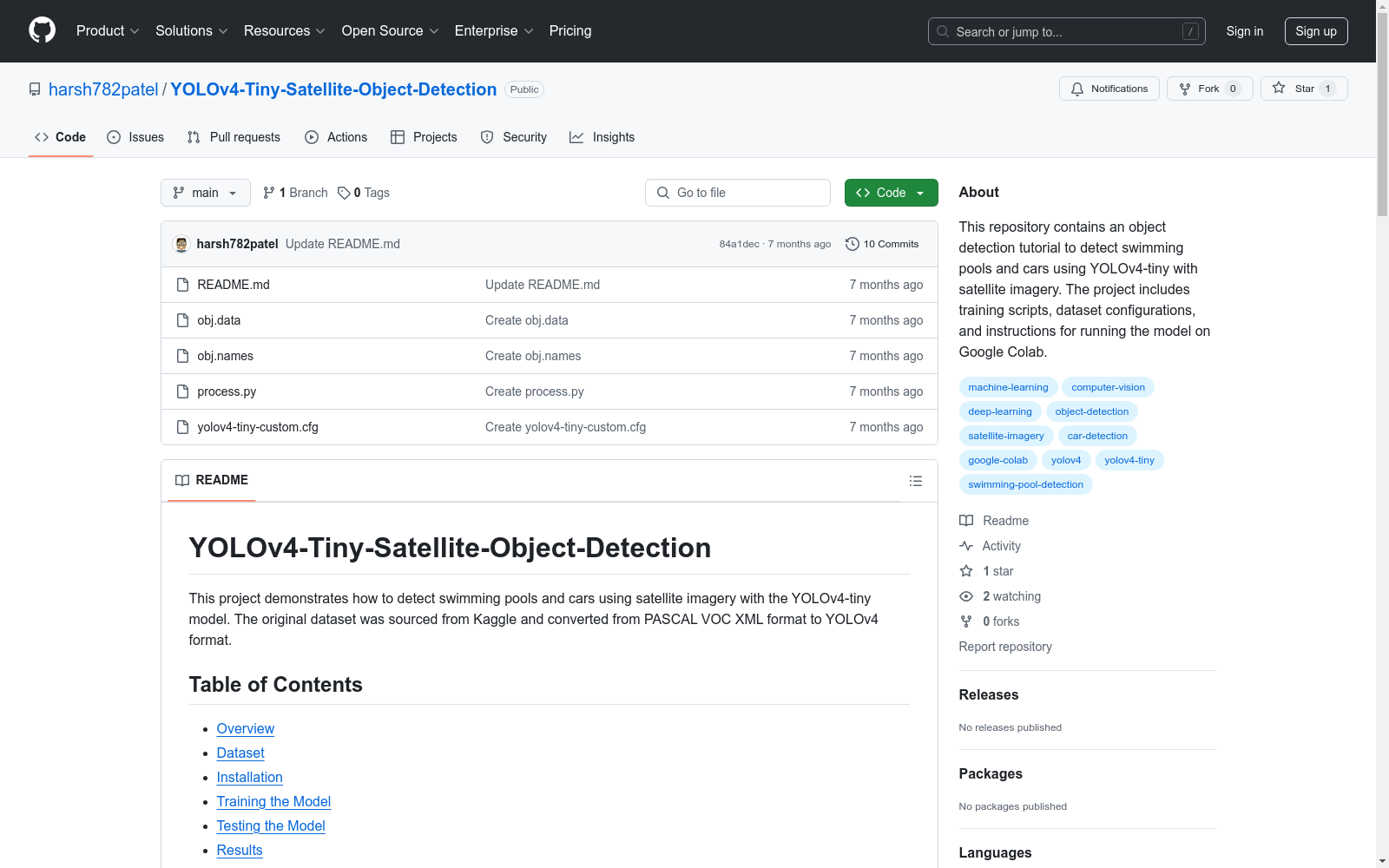Click the Go to file input
The width and height of the screenshot is (1389, 868).
738,193
